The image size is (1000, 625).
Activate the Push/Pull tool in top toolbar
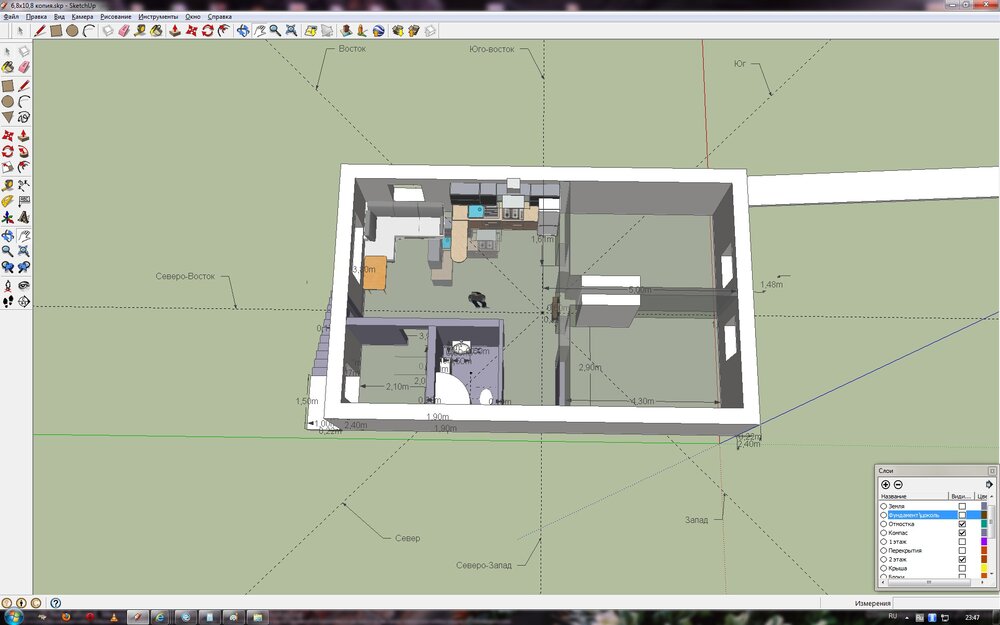(174, 31)
